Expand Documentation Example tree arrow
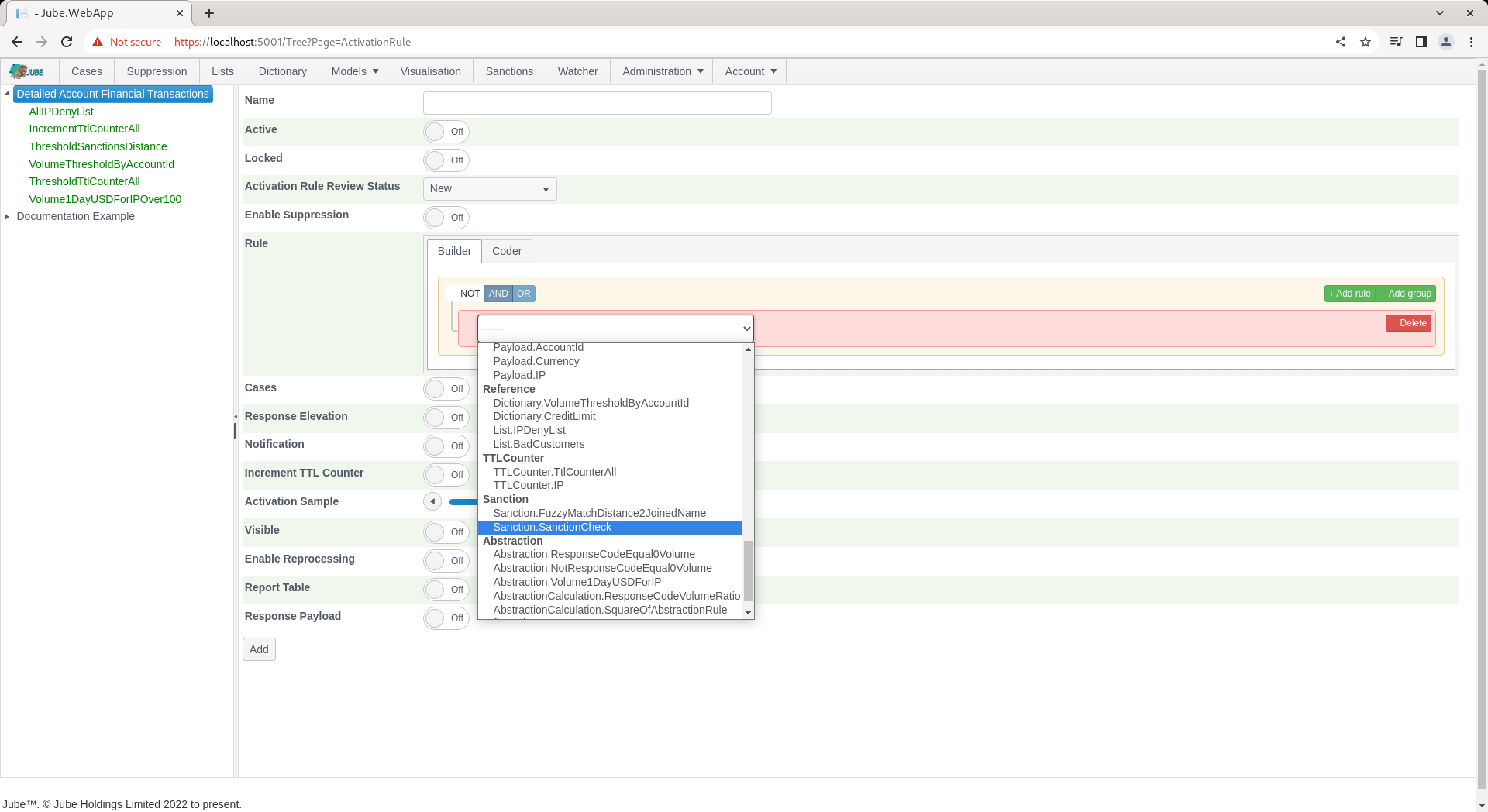The width and height of the screenshot is (1488, 812). (7, 216)
